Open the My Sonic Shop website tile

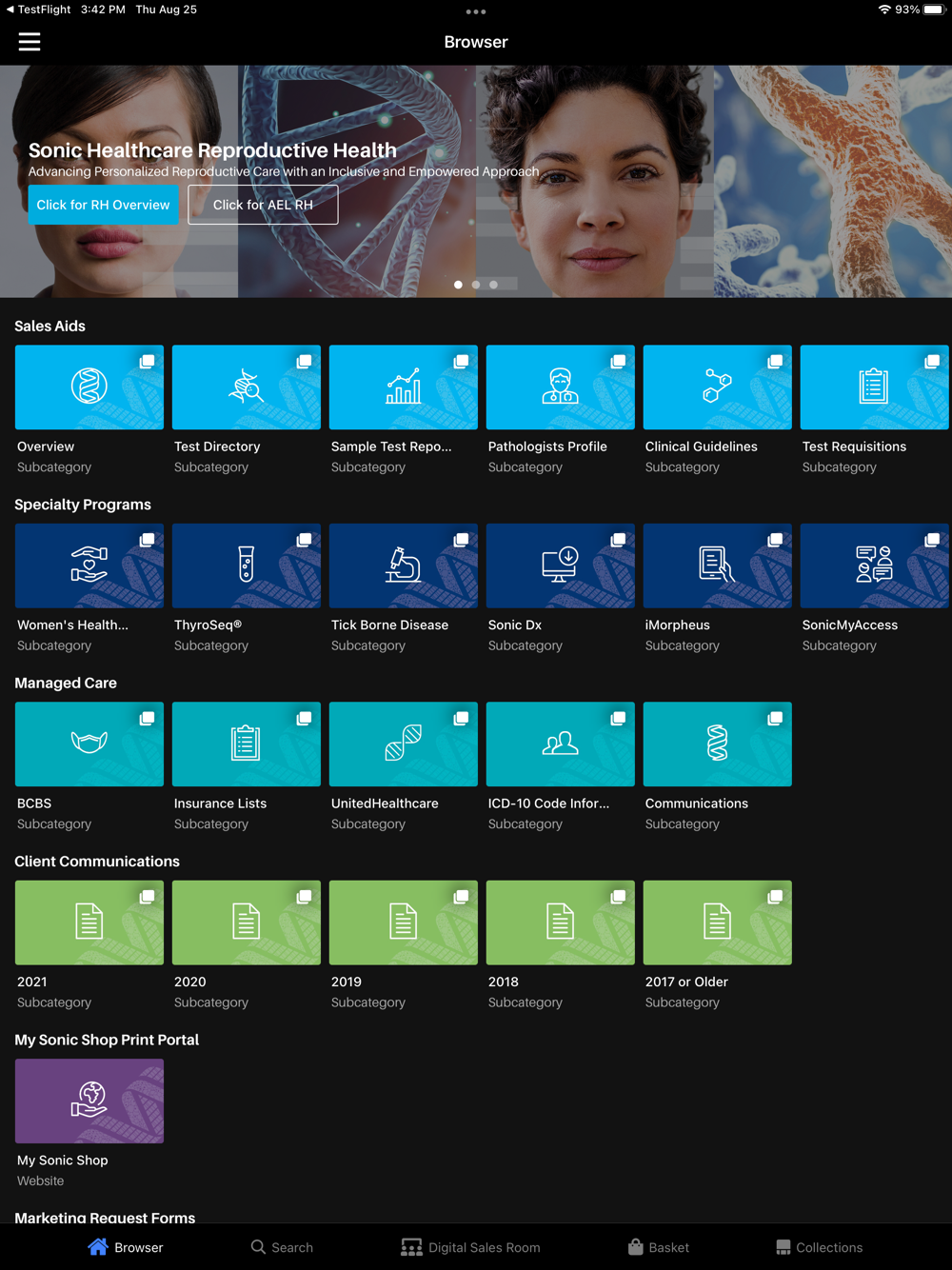tap(89, 1101)
